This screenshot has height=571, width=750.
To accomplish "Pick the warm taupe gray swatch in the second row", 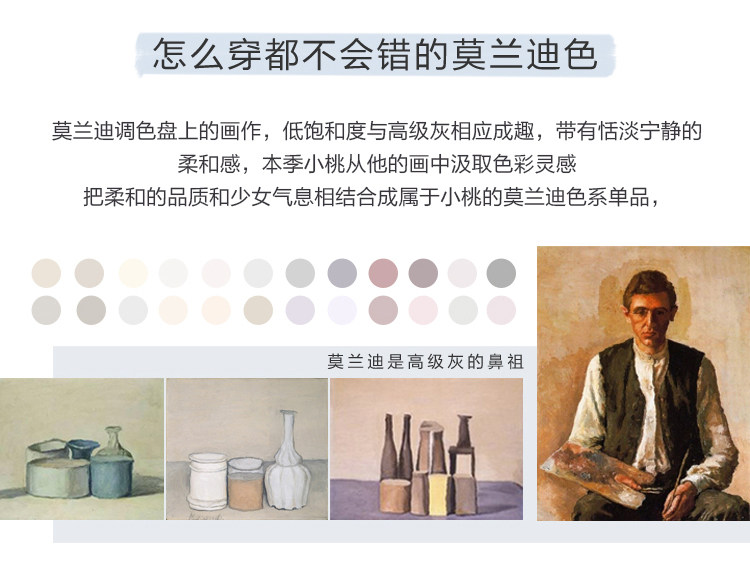I will (91, 310).
